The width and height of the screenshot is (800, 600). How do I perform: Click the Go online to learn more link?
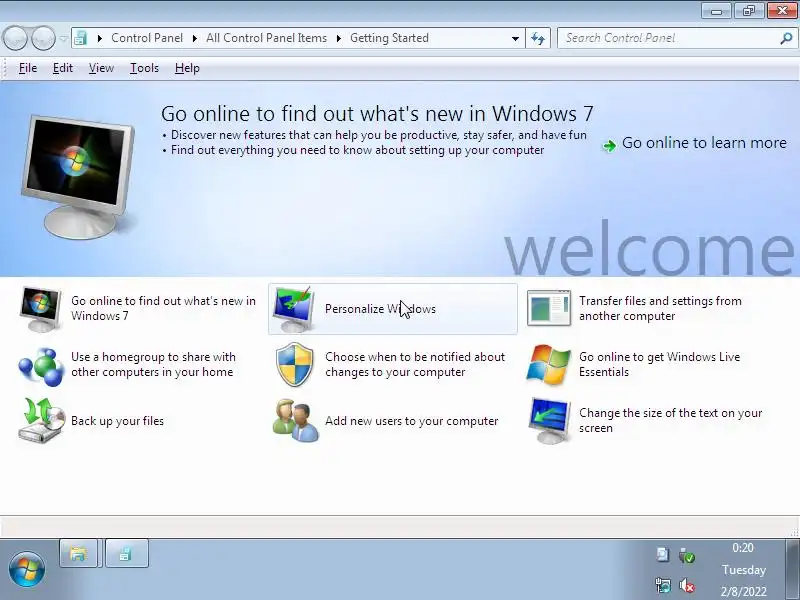point(704,143)
